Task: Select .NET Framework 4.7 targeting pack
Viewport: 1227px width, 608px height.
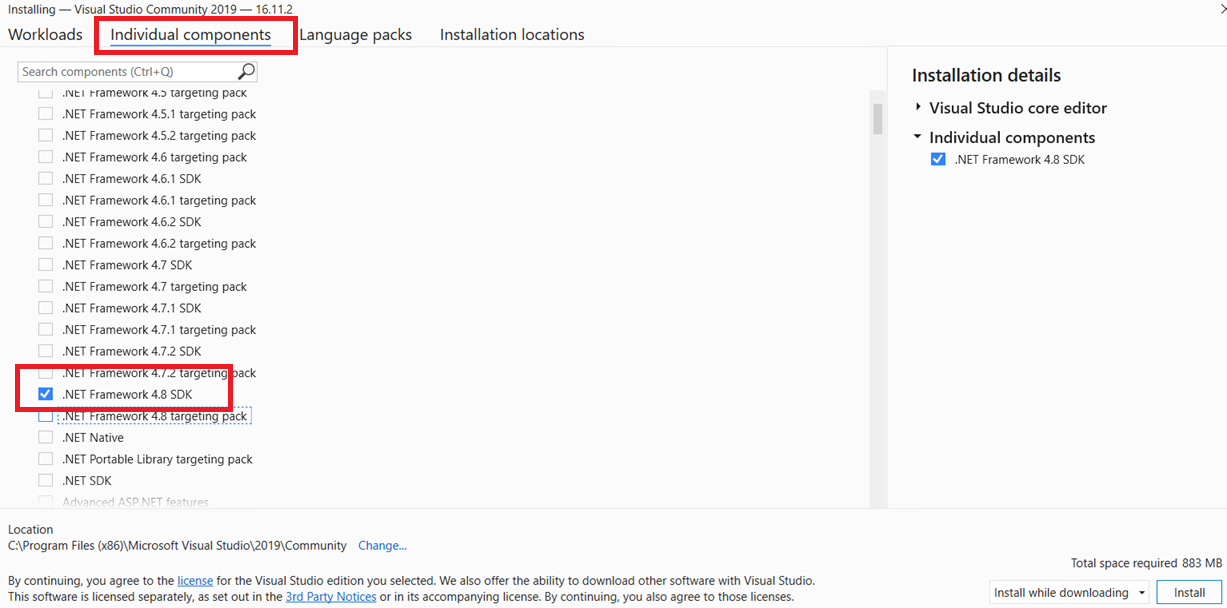Action: [x=45, y=286]
